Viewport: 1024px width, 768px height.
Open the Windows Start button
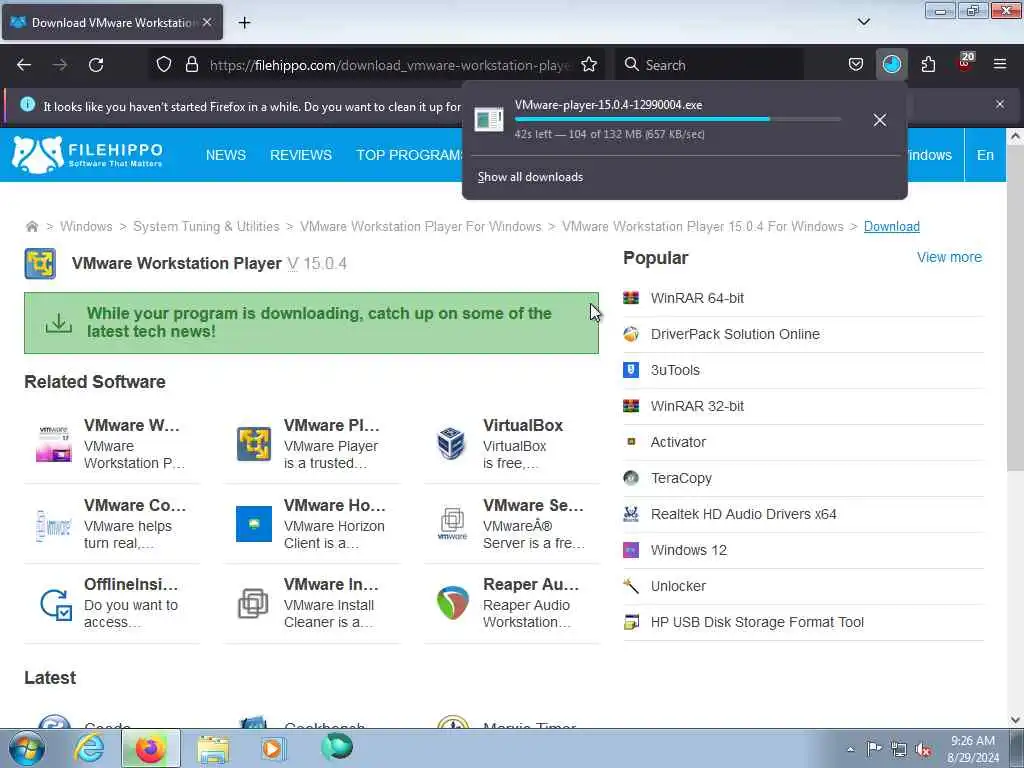tap(26, 748)
